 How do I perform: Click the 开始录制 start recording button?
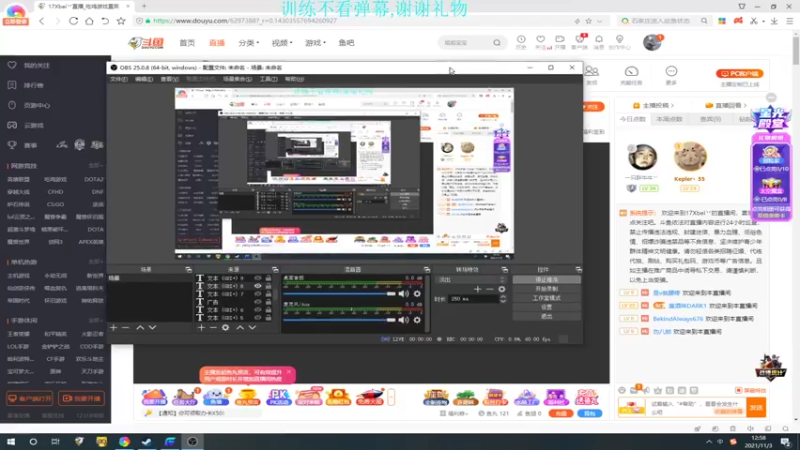(x=546, y=289)
